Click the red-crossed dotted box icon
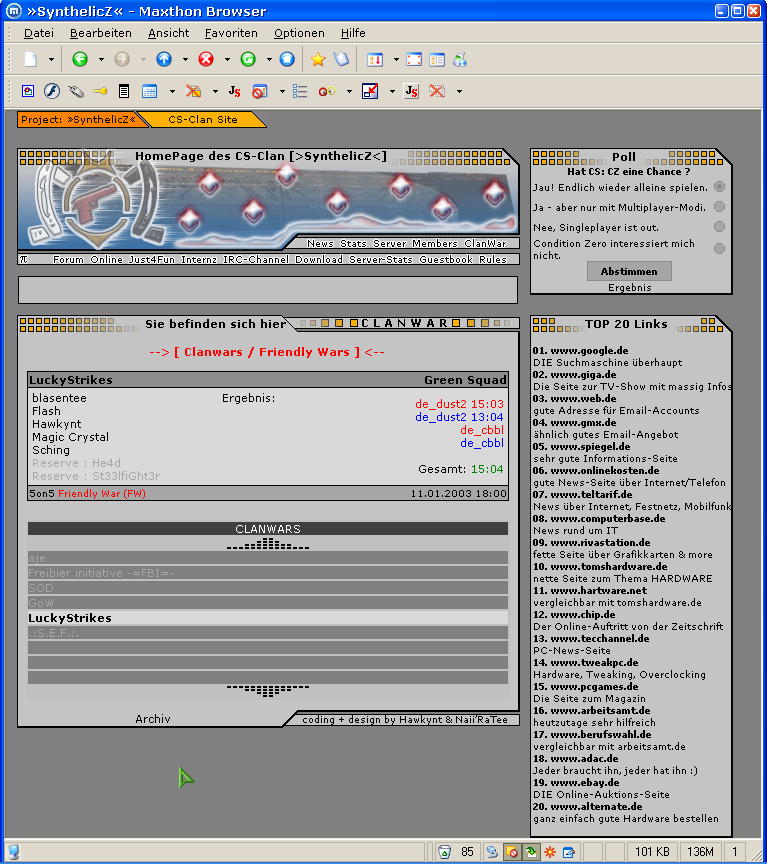Screen dimensions: 767x864 [437, 91]
